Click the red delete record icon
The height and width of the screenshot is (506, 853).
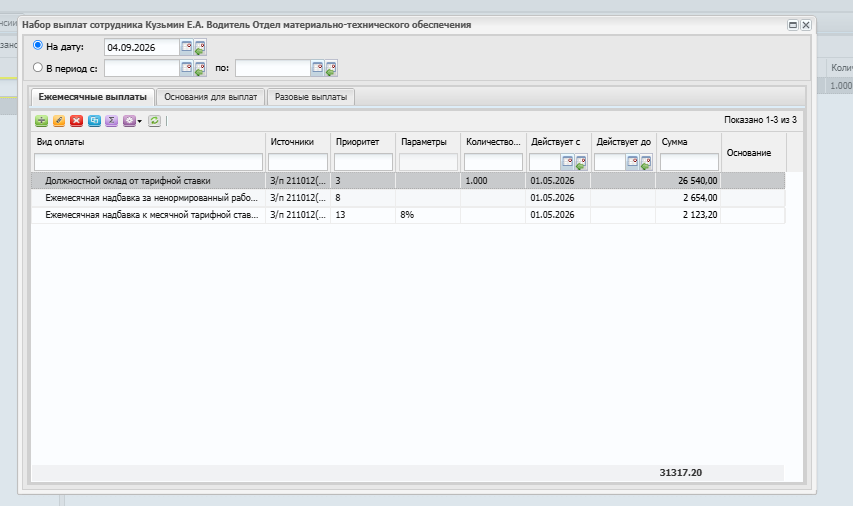pos(76,121)
